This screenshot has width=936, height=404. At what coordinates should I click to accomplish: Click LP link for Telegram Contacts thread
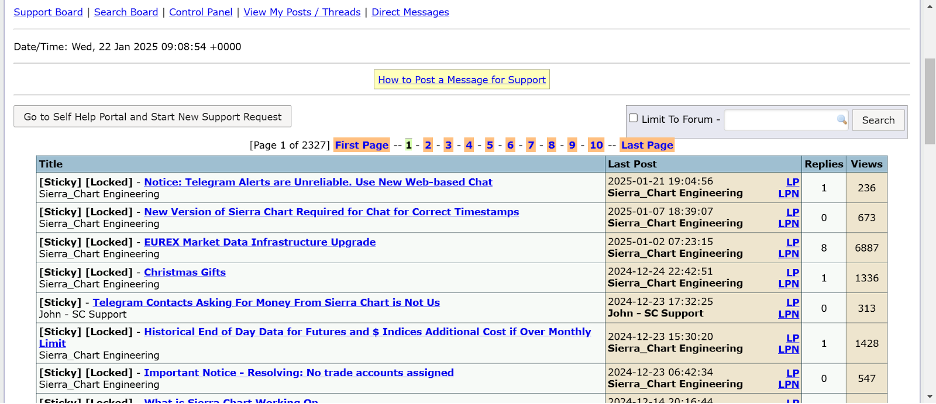tap(792, 303)
